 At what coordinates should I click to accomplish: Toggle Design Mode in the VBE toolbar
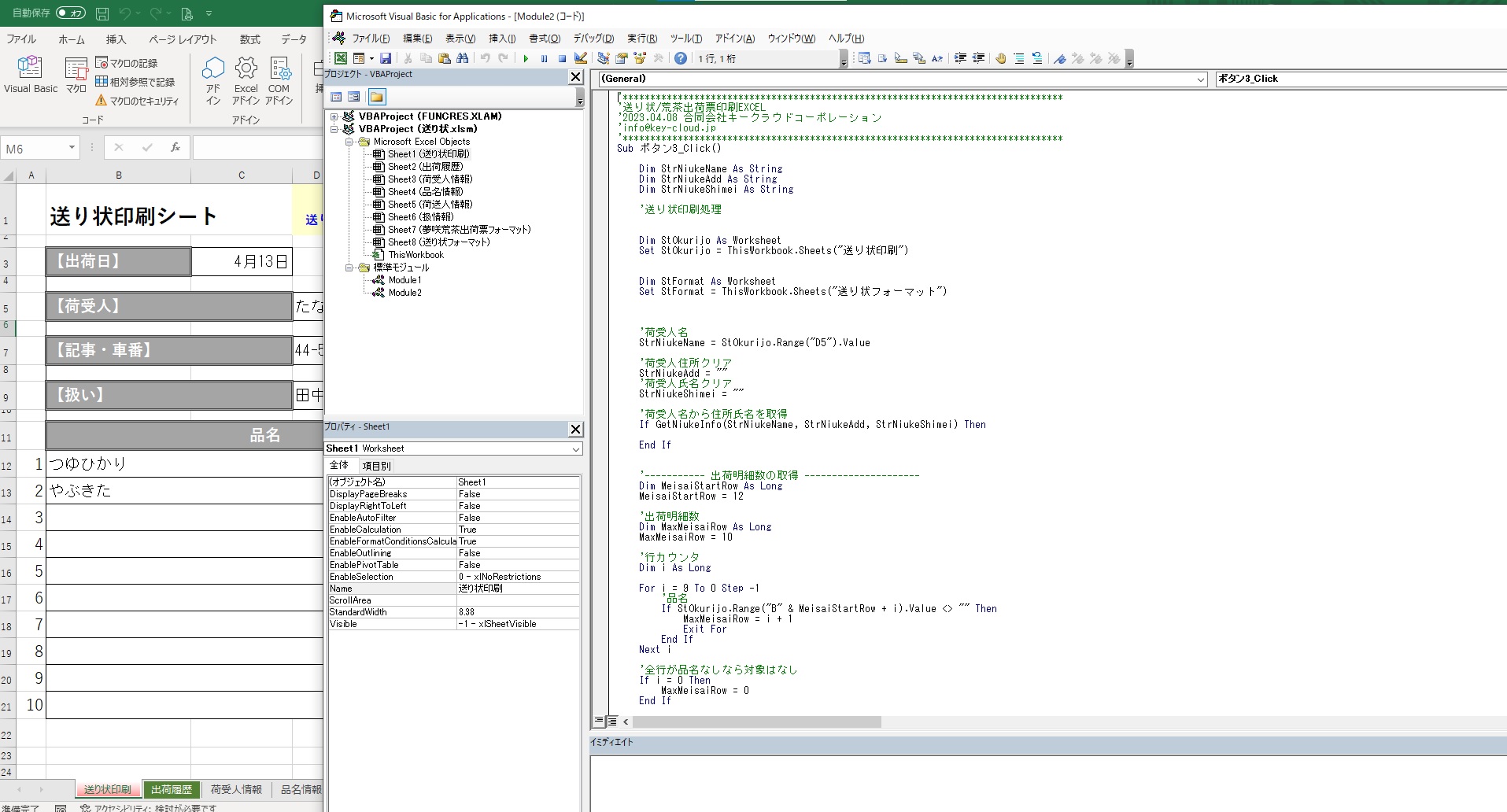click(x=582, y=57)
